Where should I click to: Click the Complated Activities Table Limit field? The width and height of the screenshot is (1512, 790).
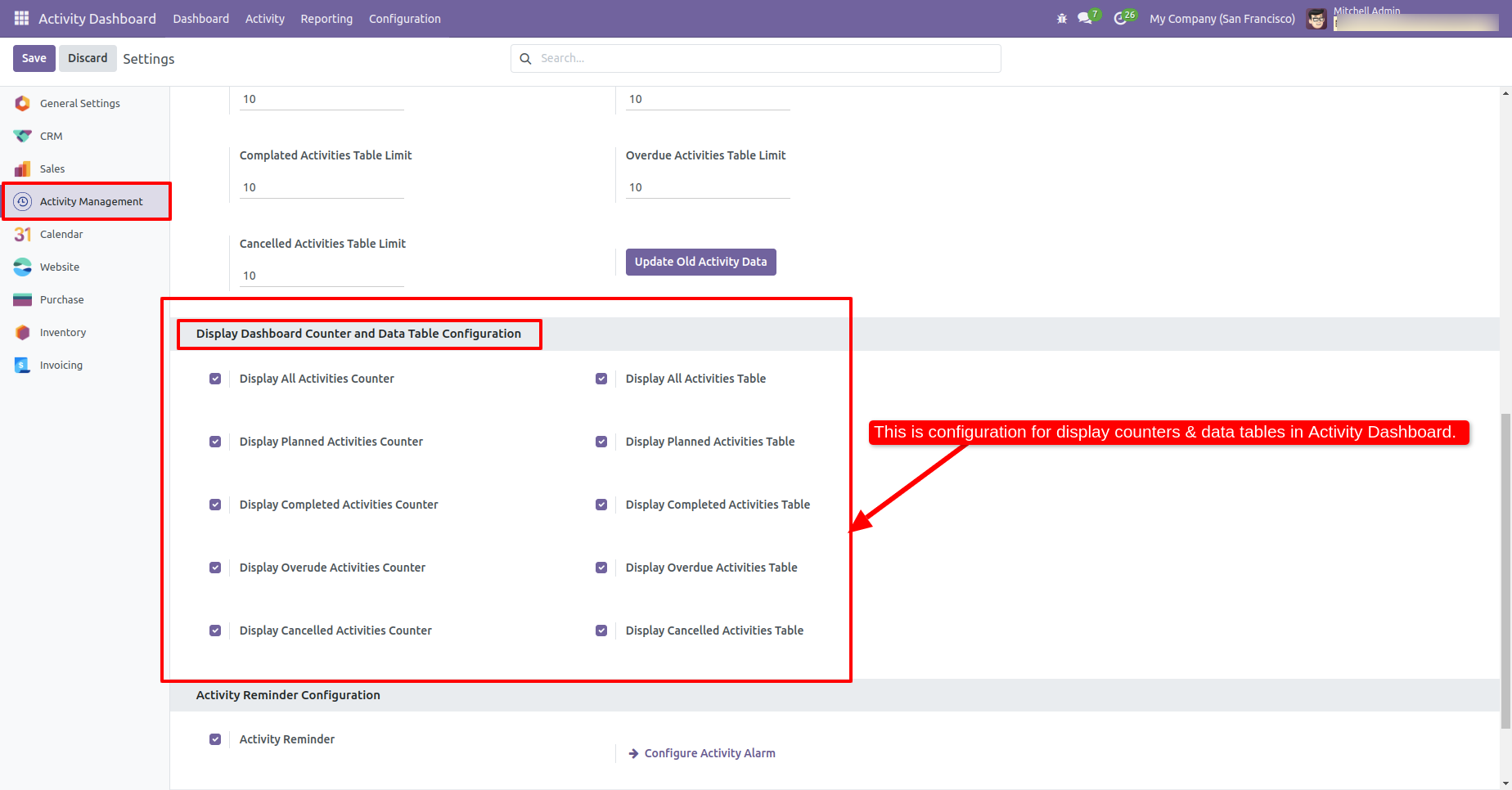coord(322,188)
